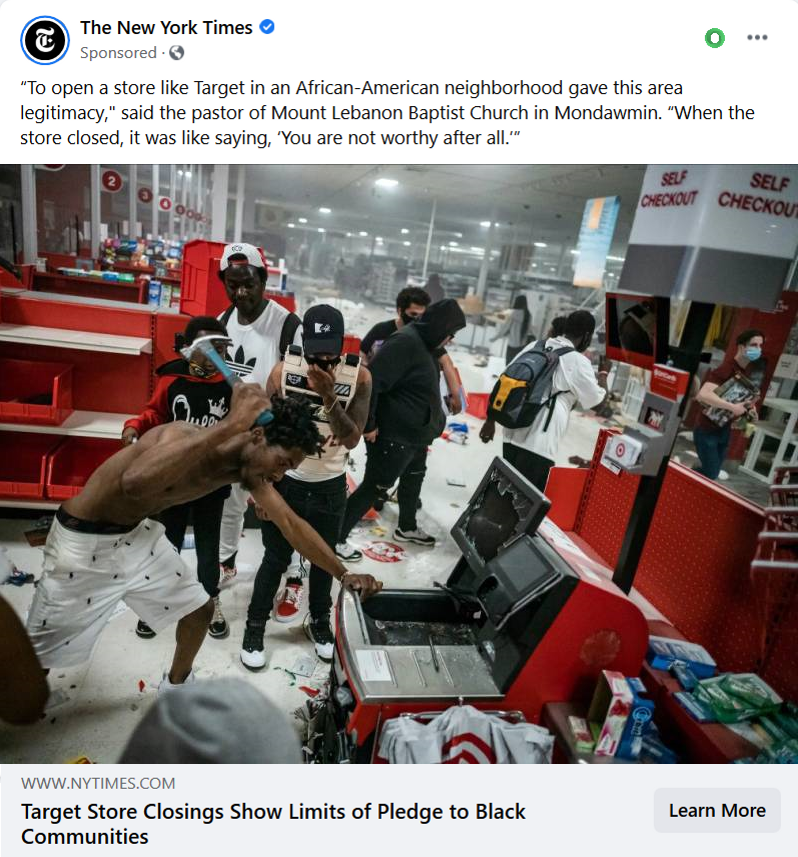The image size is (798, 857).
Task: Click the Target logo card reader in photo
Action: tap(621, 453)
